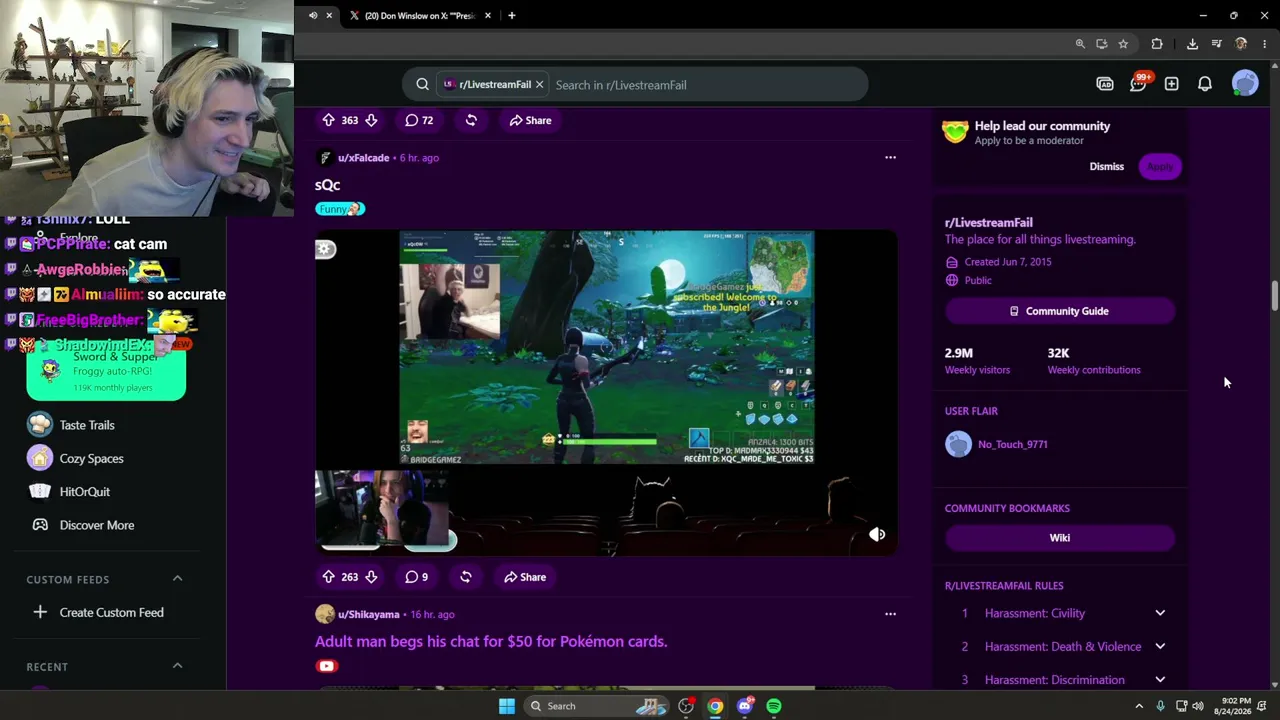The width and height of the screenshot is (1280, 720).
Task: Open the more options menu for Shikayama's post
Action: click(890, 614)
